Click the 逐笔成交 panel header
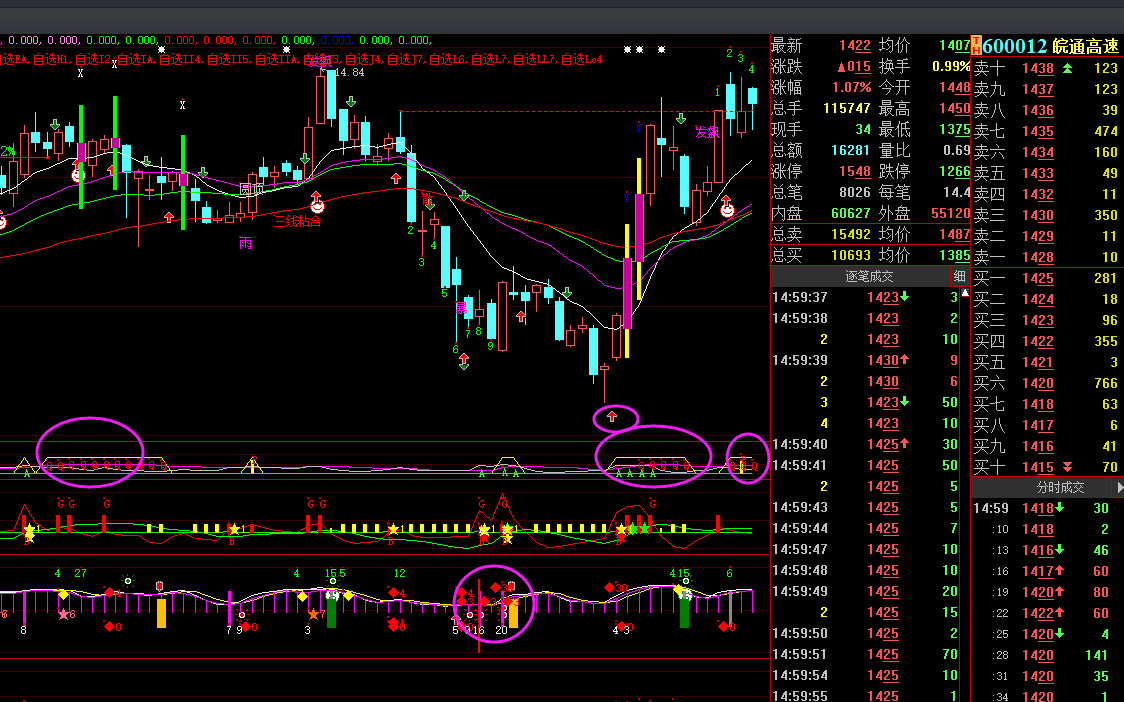The image size is (1124, 702). pyautogui.click(x=869, y=277)
